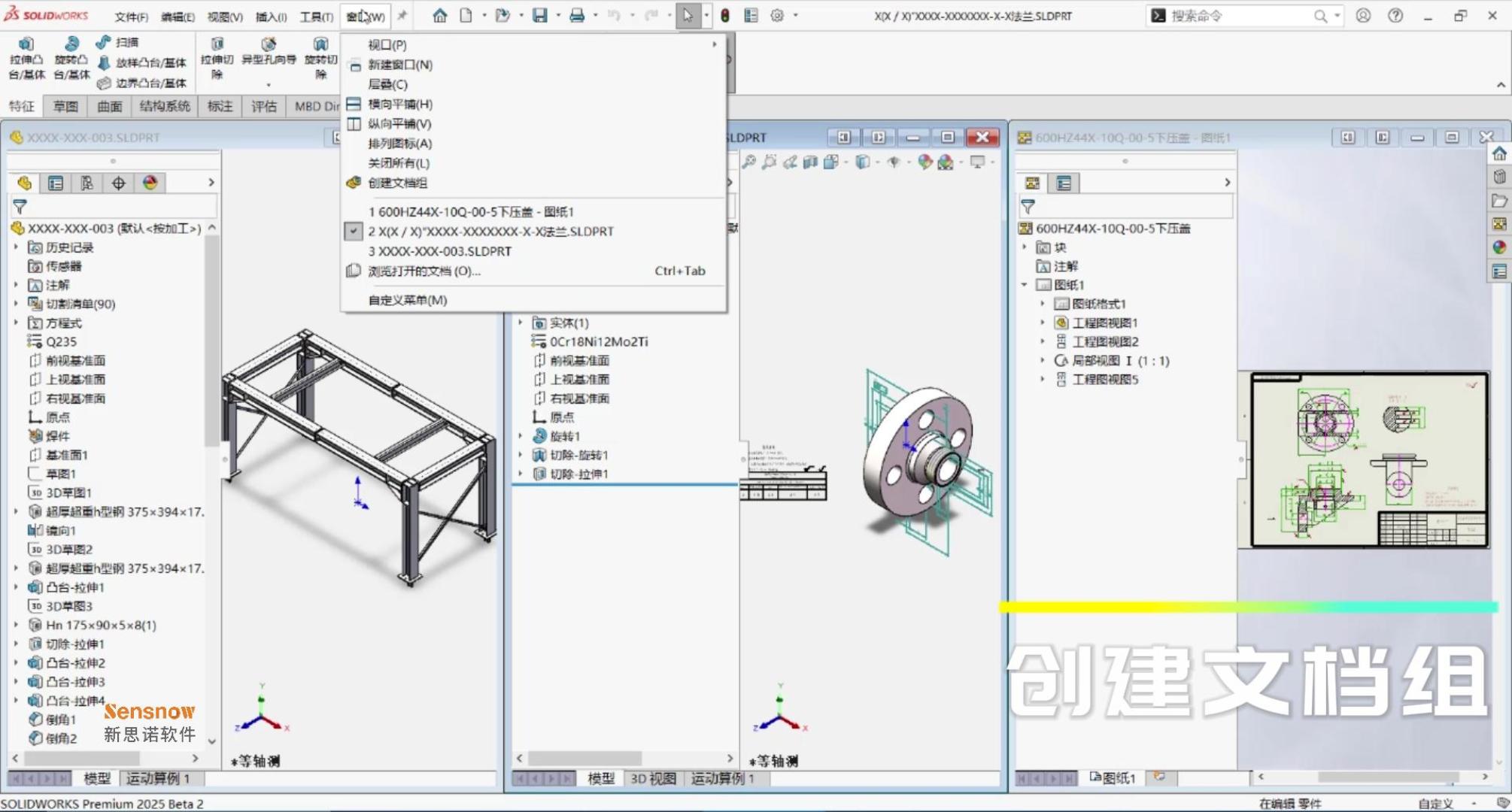1512x812 pixels.
Task: Click the Print icon in the top toolbar
Action: 577,16
